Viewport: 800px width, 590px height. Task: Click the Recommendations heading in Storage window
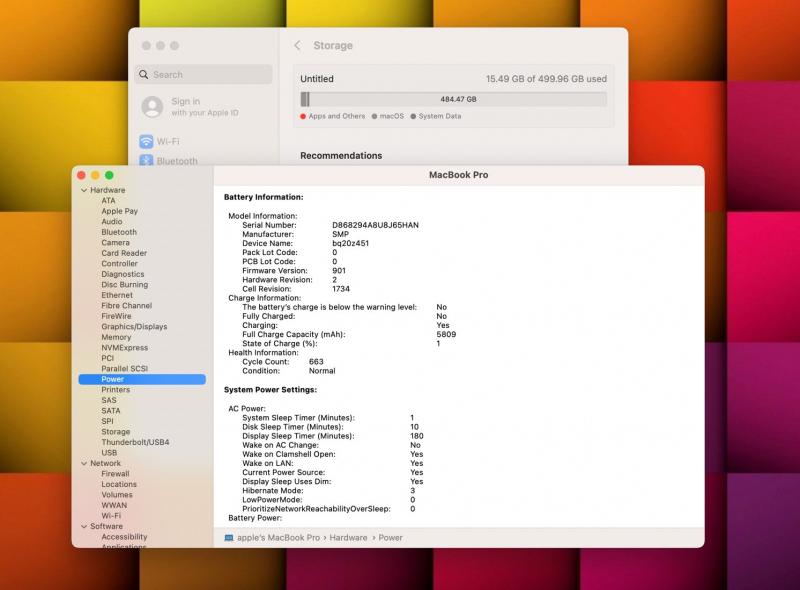[341, 156]
